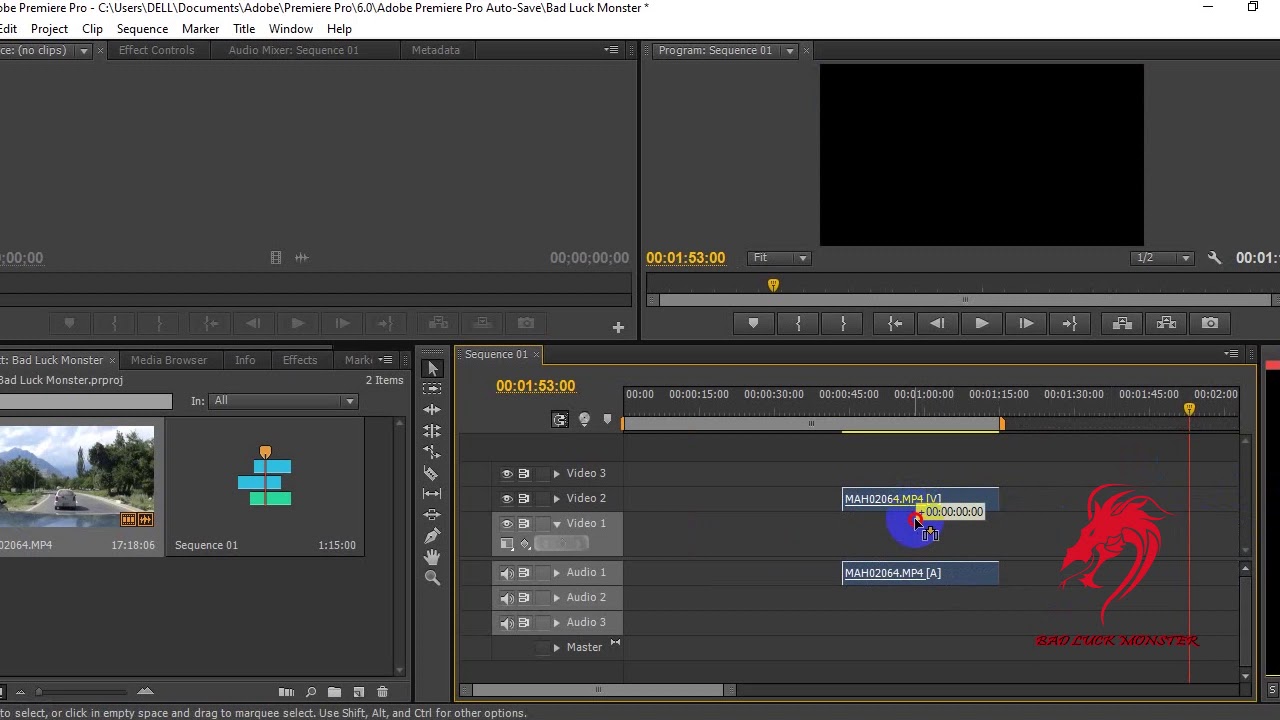Select the Track Select tool
The height and width of the screenshot is (720, 1280).
pyautogui.click(x=432, y=389)
